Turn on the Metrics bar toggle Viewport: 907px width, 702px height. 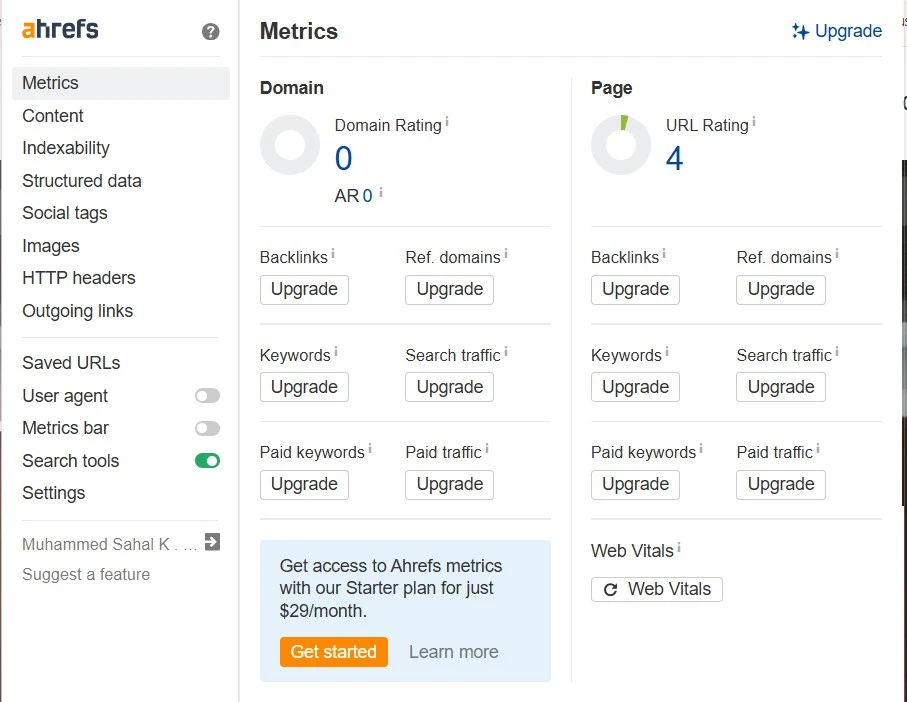(x=207, y=428)
